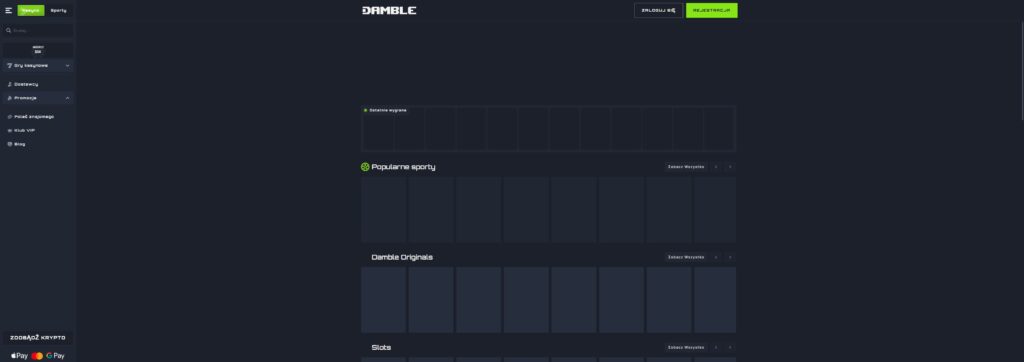Click the green Rejestracja button
The image size is (1024, 362).
point(711,10)
